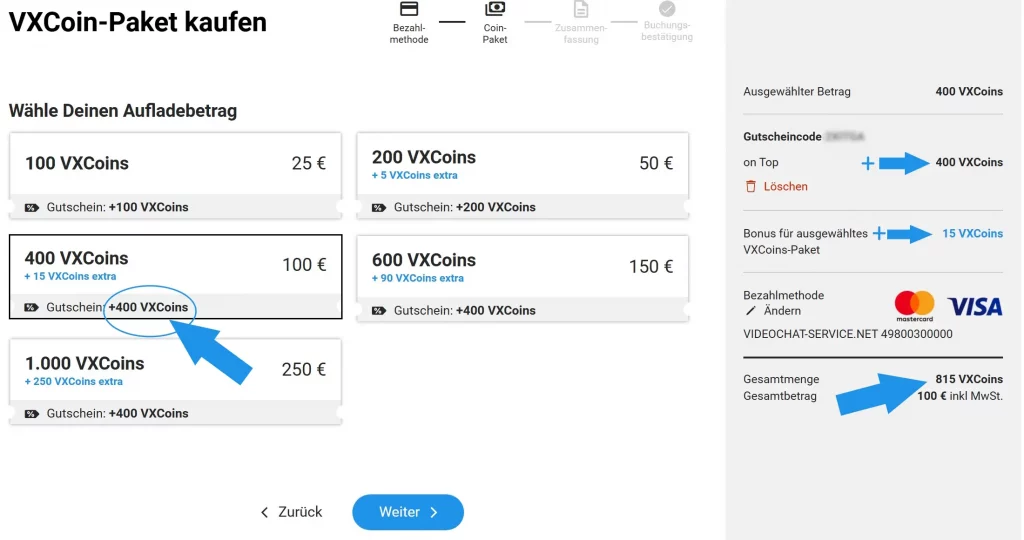Click the 'Gesamtmenge' label
The image size is (1024, 540).
coord(781,379)
